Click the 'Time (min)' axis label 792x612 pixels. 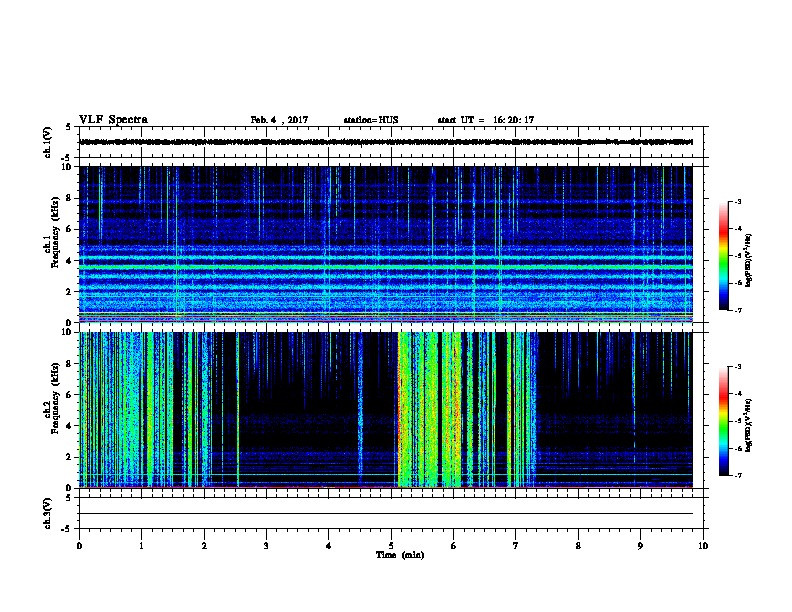[400, 555]
